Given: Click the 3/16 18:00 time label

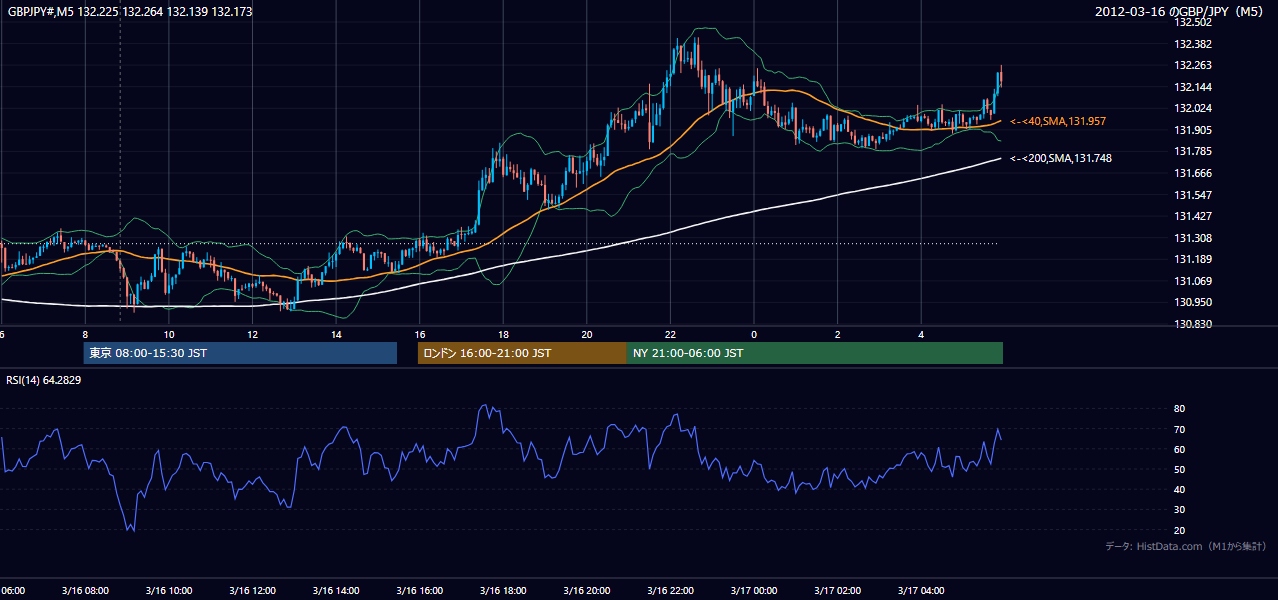Looking at the screenshot, I should click(x=503, y=591).
